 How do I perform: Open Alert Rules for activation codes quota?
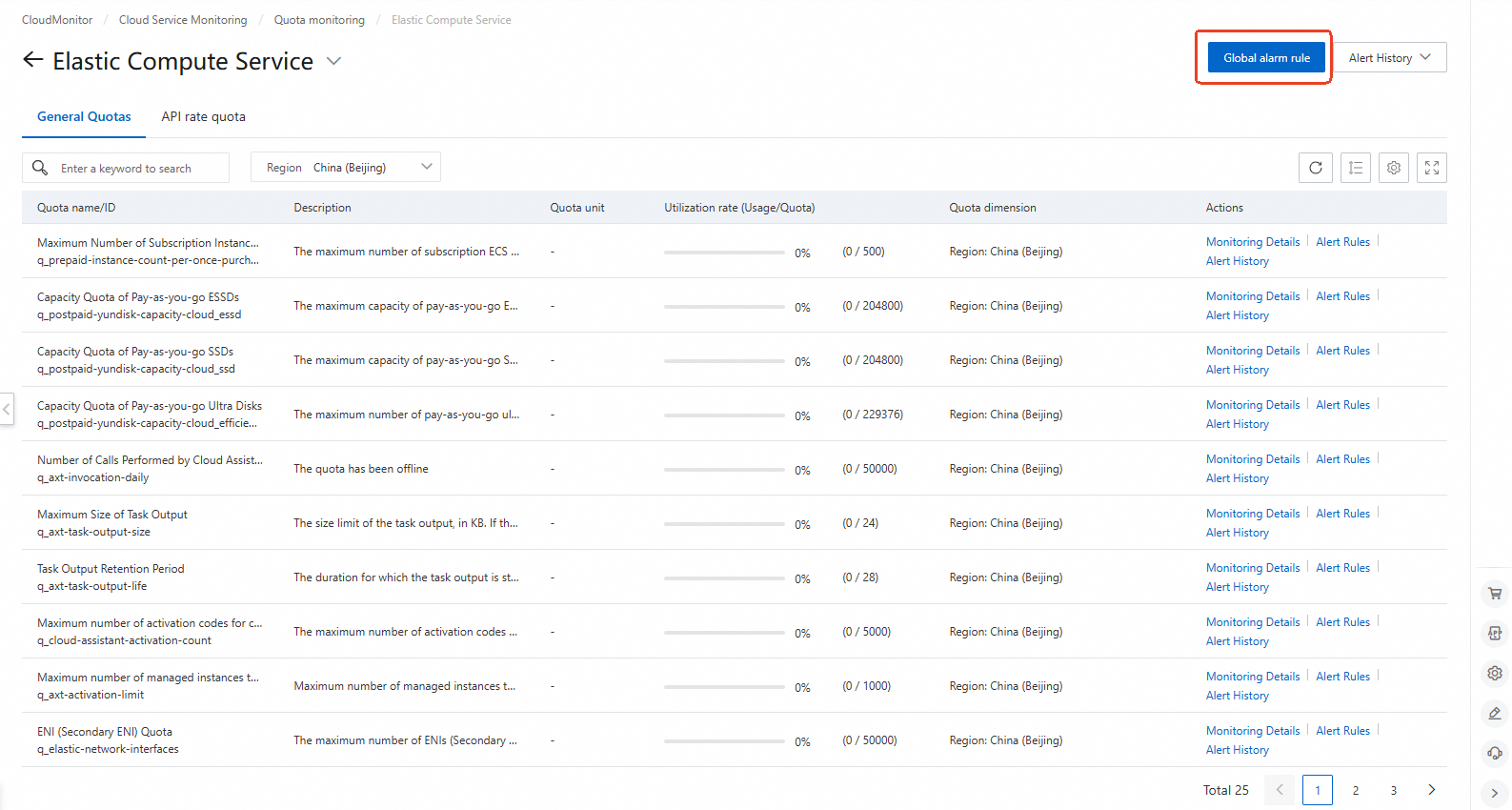(1343, 622)
